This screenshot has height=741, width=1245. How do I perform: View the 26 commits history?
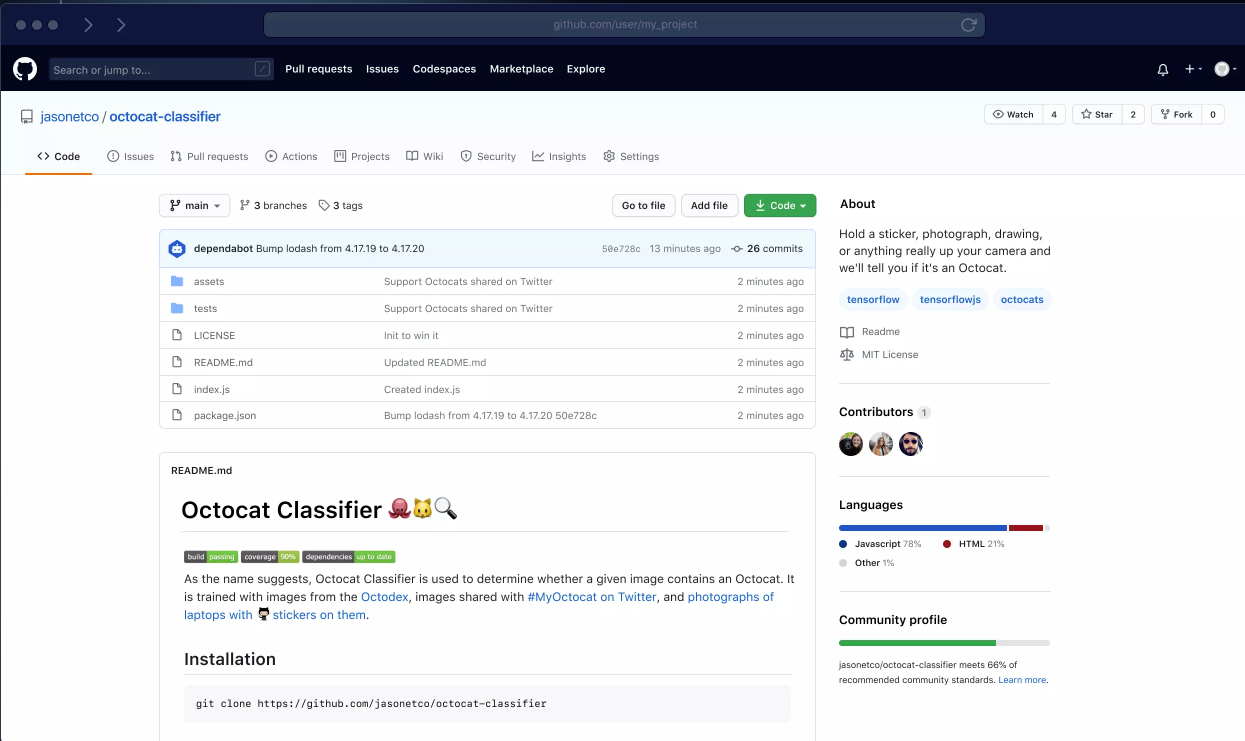[x=767, y=249]
